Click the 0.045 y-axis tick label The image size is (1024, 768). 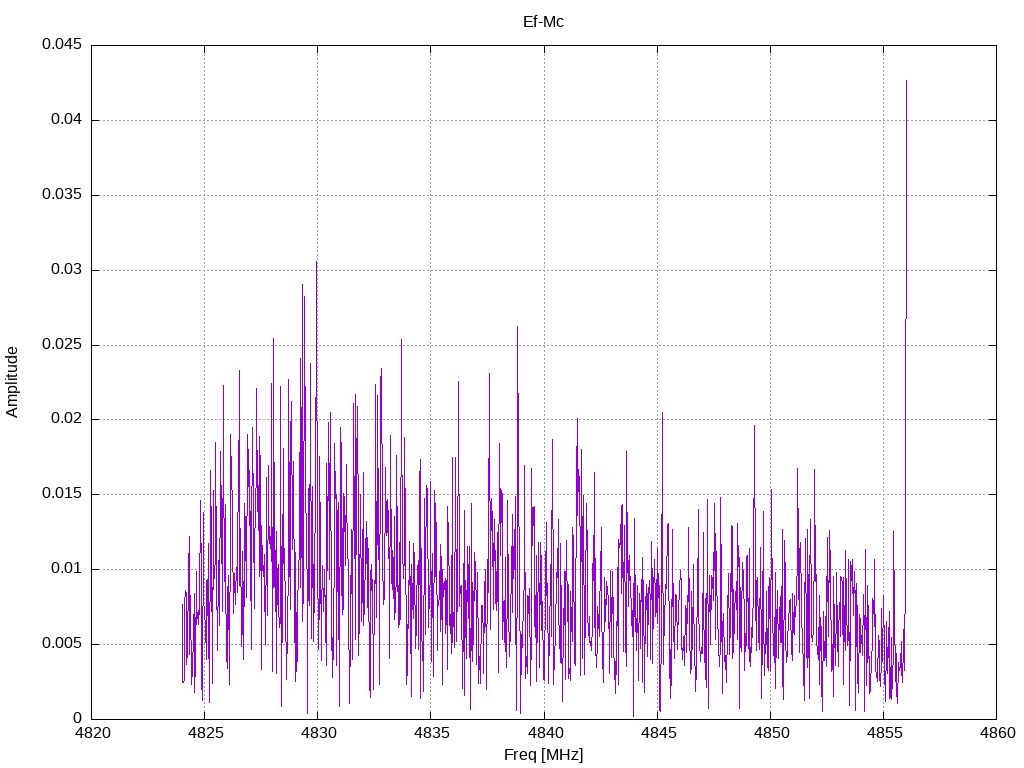point(62,44)
